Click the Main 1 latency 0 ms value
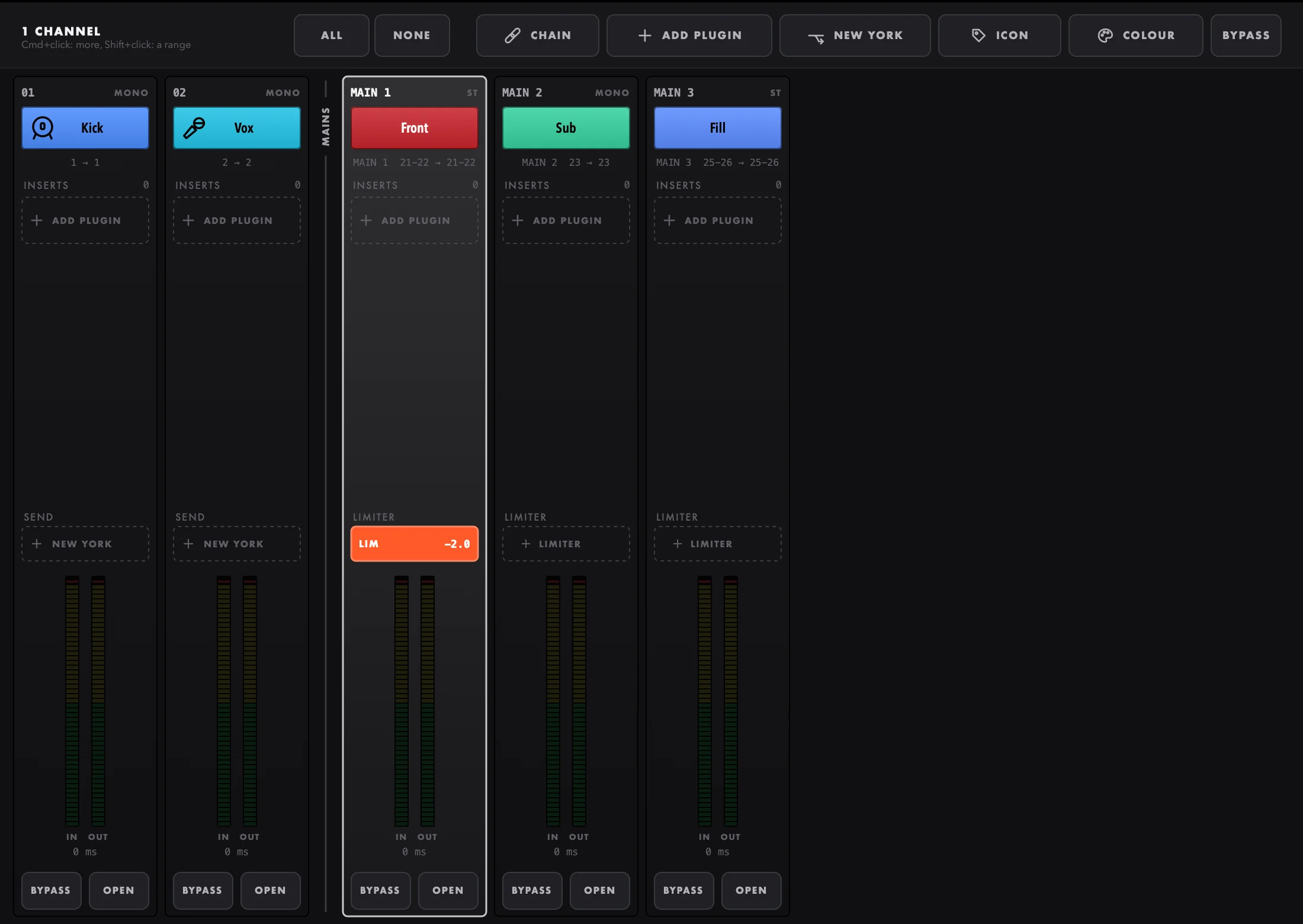This screenshot has height=924, width=1303. [415, 852]
